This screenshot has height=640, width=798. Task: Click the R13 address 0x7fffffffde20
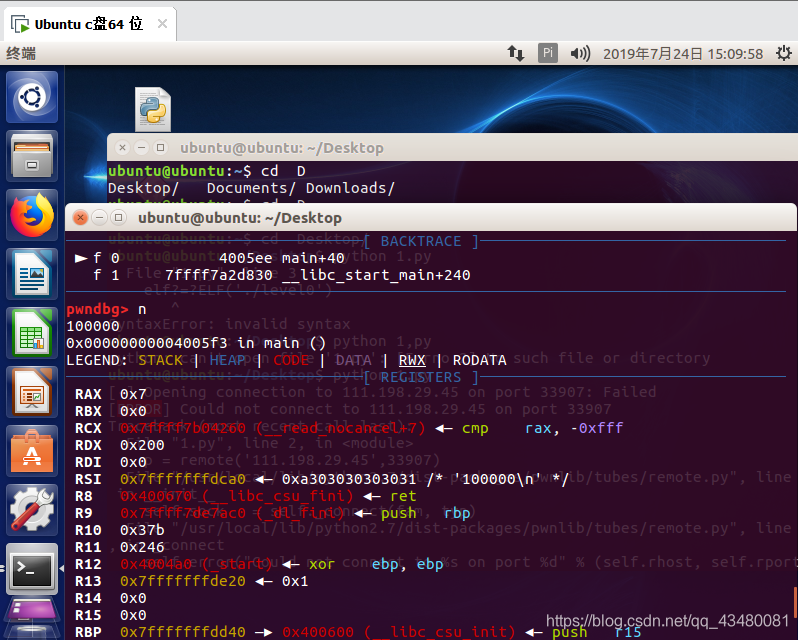click(x=183, y=581)
